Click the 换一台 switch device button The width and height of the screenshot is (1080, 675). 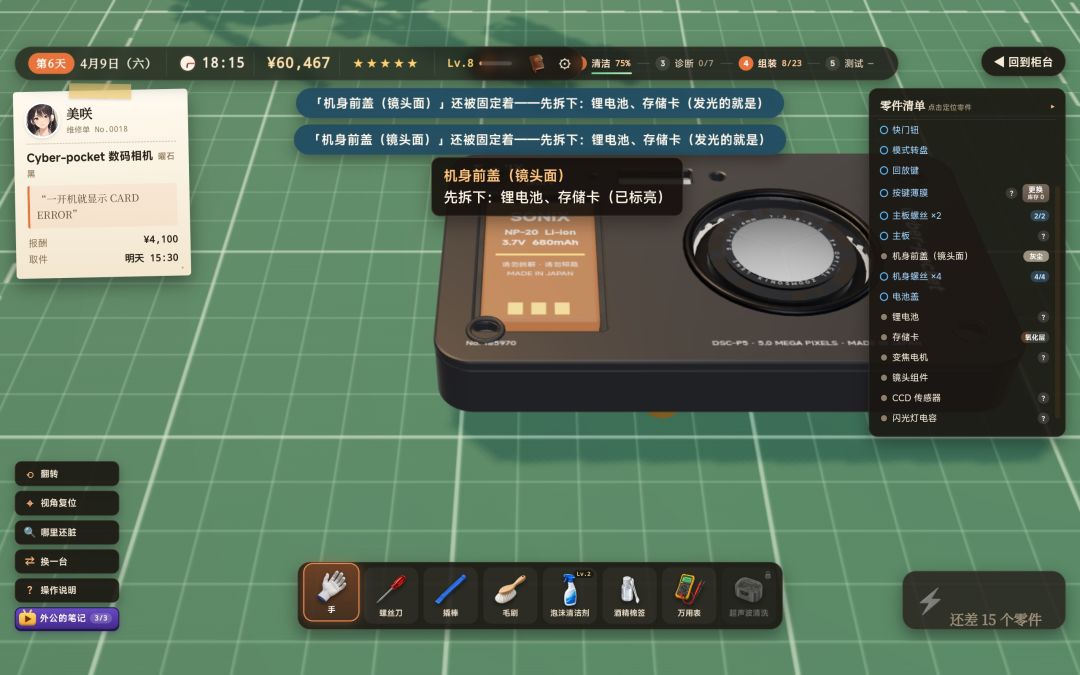click(67, 561)
